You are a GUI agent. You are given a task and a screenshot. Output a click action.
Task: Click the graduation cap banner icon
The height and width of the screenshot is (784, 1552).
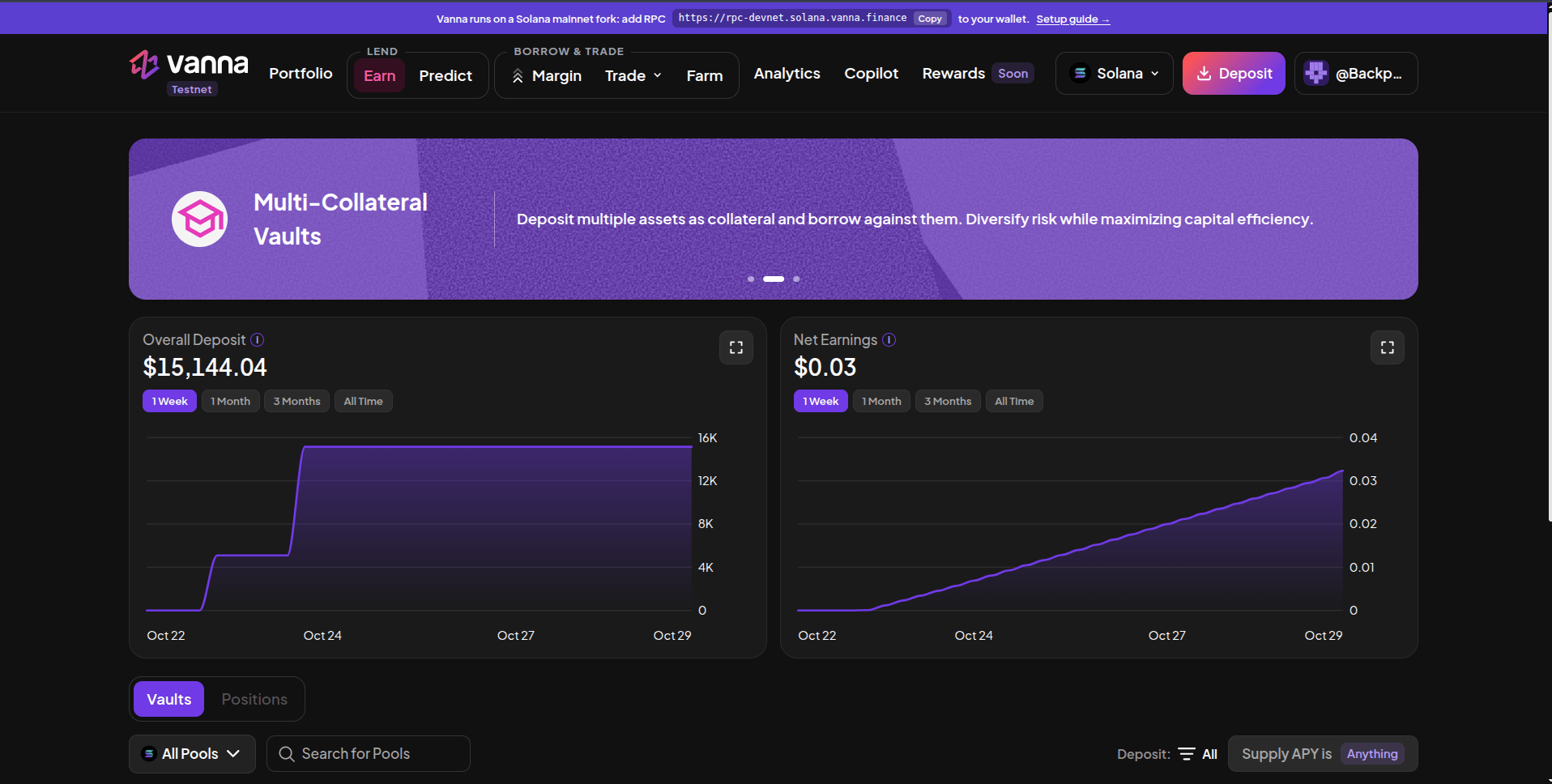pos(199,219)
